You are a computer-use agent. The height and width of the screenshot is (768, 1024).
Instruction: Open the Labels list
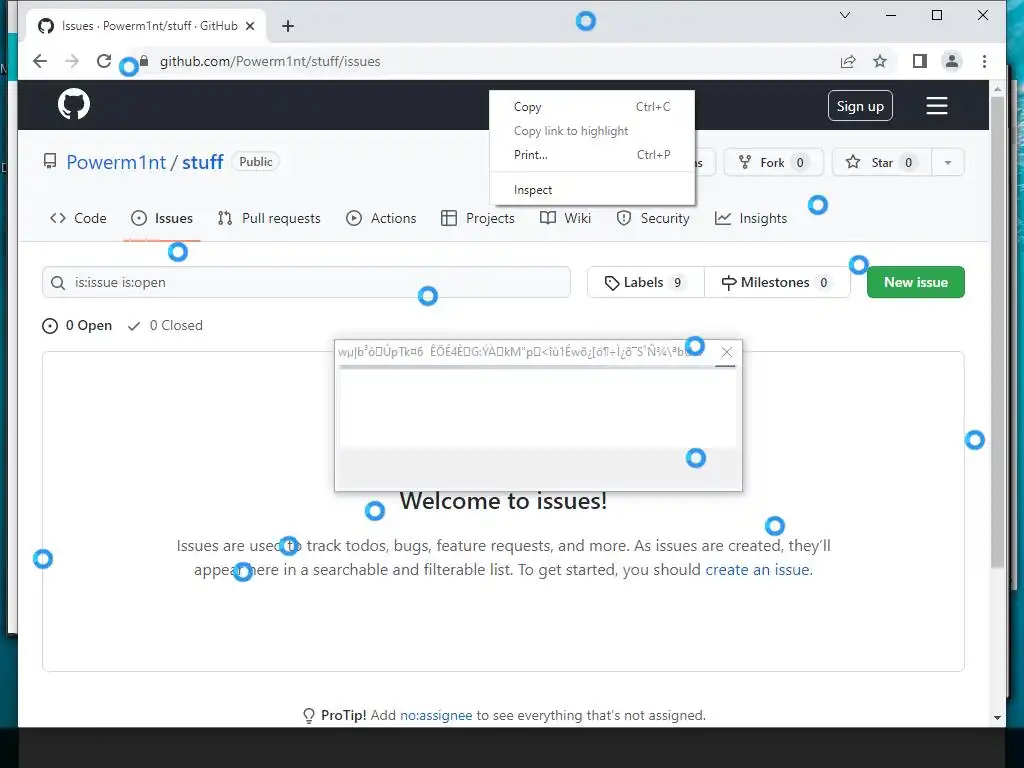point(646,282)
